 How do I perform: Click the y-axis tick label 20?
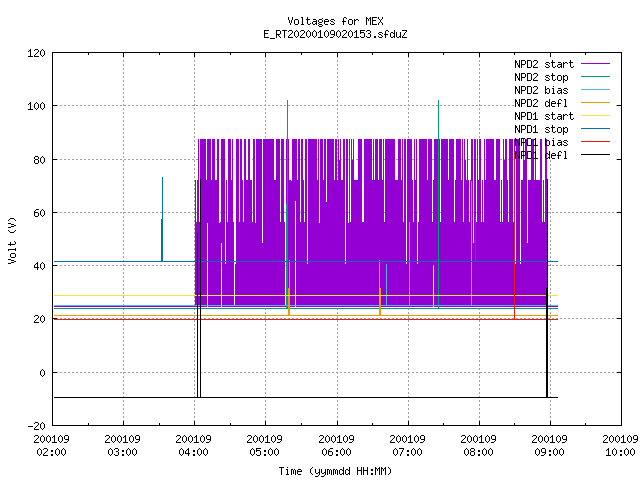tap(40, 319)
